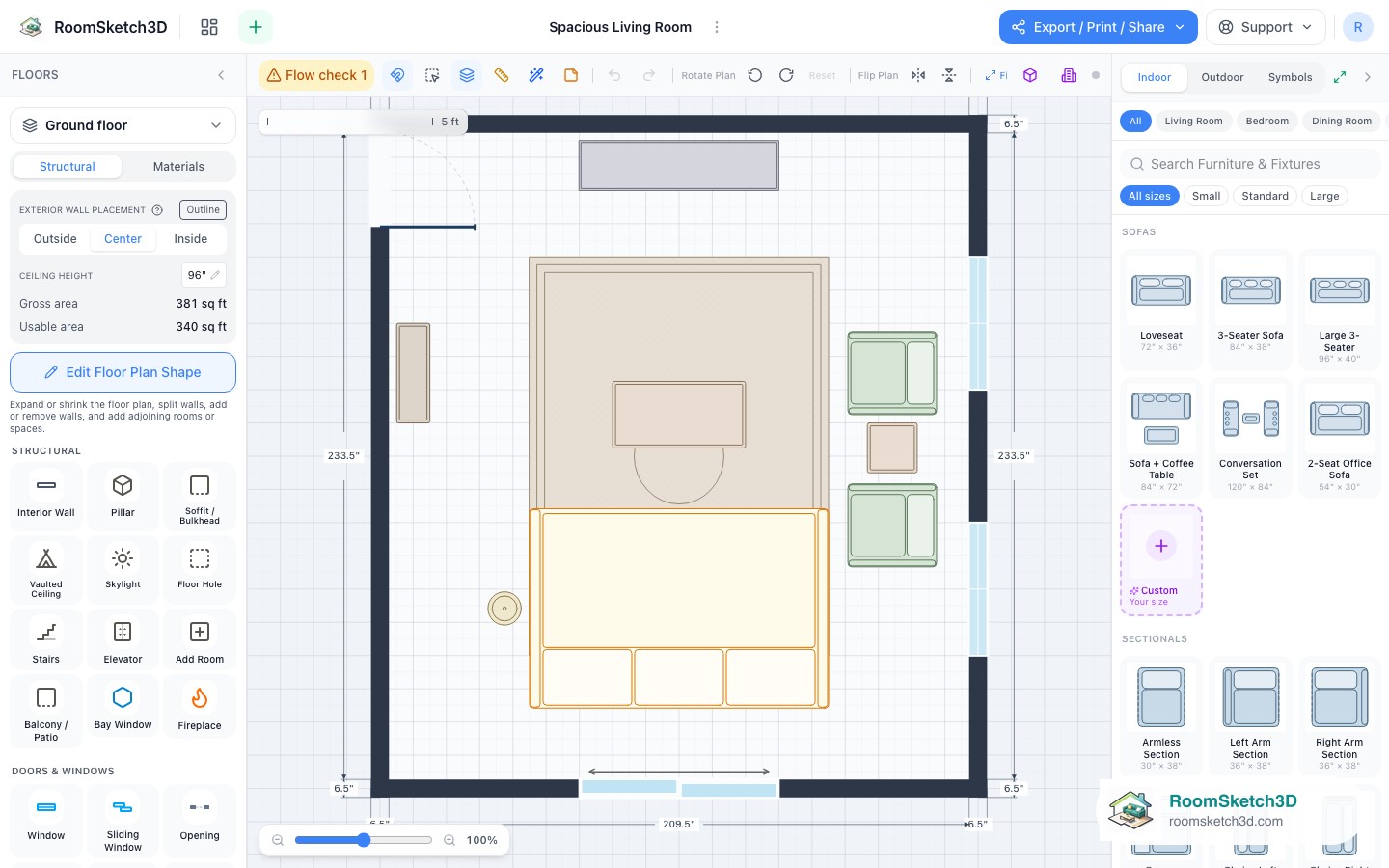Click the zoom in magnifier
The width and height of the screenshot is (1389, 868).
click(x=449, y=840)
